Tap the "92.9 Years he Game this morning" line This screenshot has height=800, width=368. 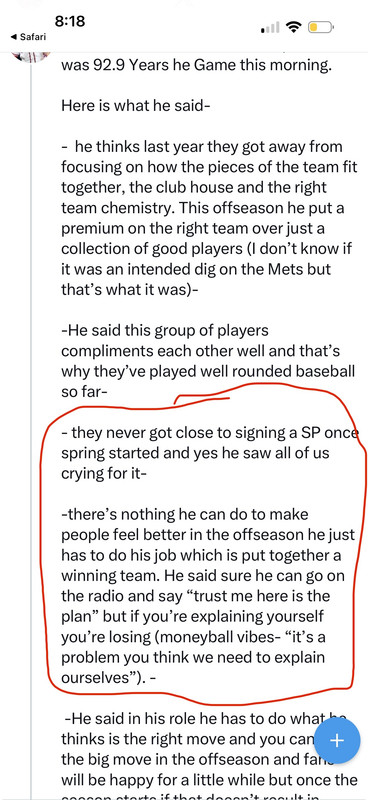[x=197, y=65]
